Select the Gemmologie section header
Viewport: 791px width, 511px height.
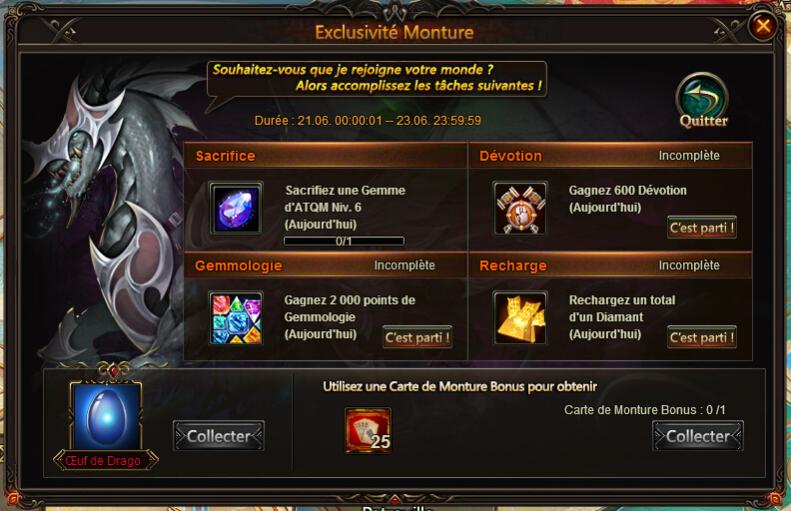coord(326,265)
